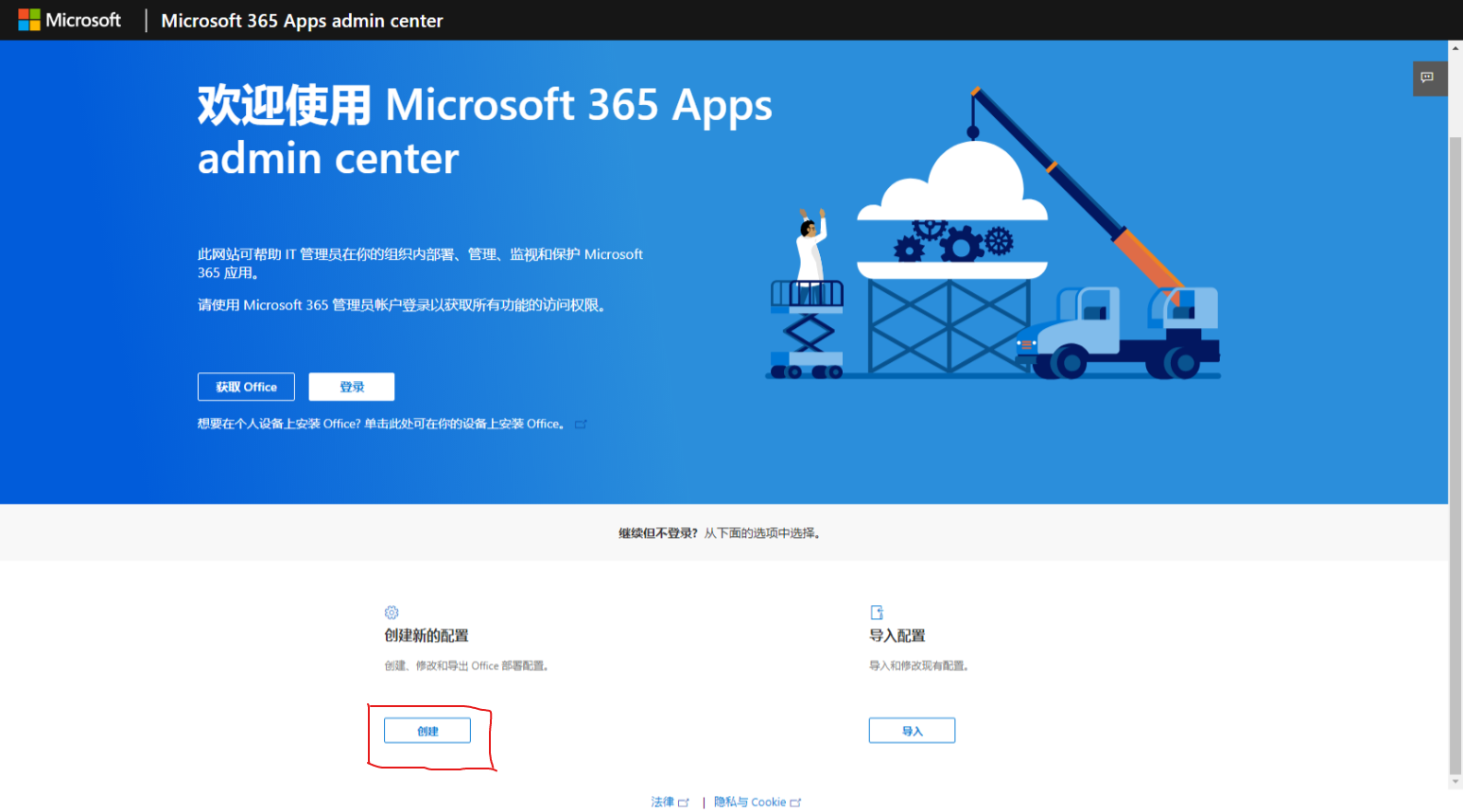Click the 导入 button to import configuration

(x=912, y=731)
